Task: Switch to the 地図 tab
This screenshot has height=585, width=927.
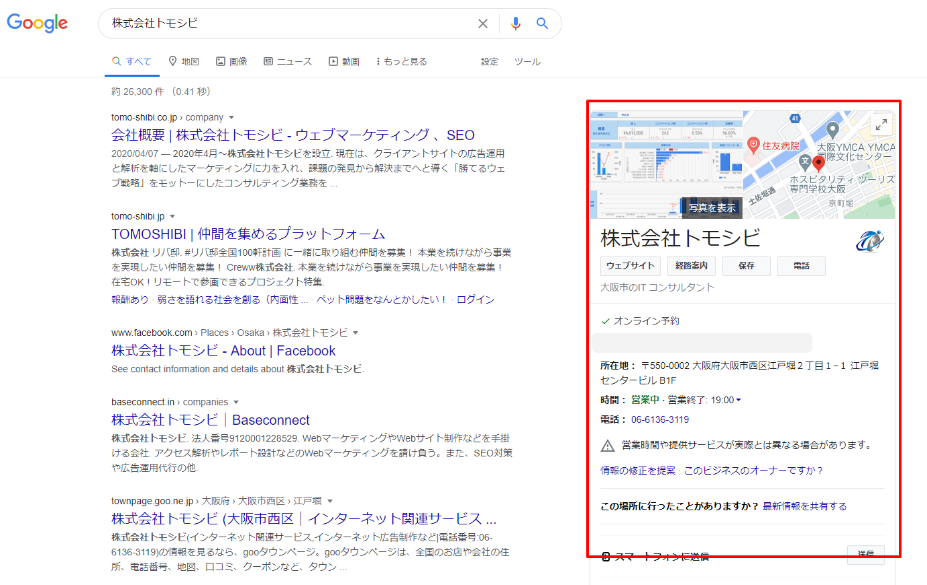Action: point(184,61)
